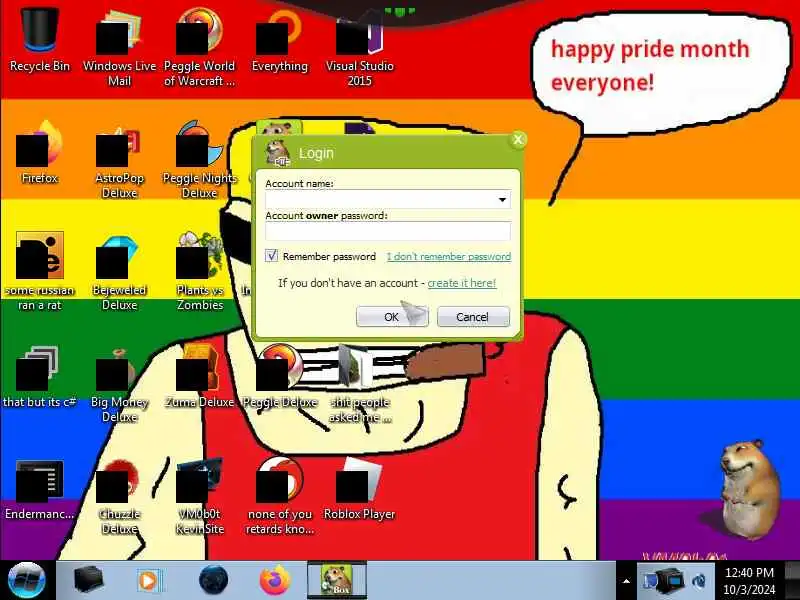The width and height of the screenshot is (800, 600).
Task: Follow 'I don't remember password' link
Action: click(448, 257)
